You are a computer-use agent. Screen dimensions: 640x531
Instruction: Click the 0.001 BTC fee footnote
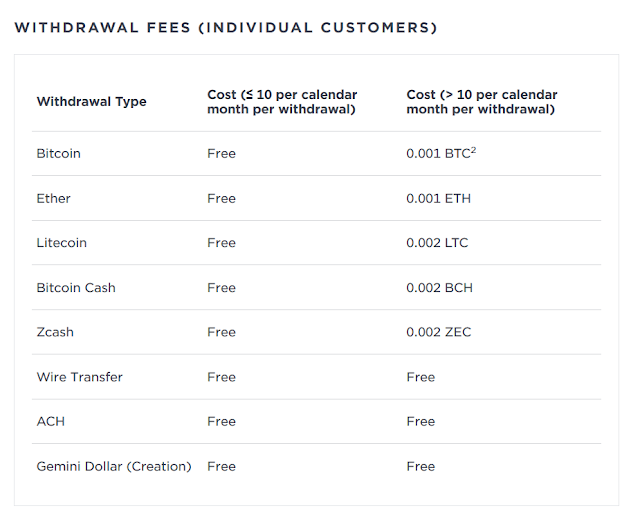tap(473, 150)
